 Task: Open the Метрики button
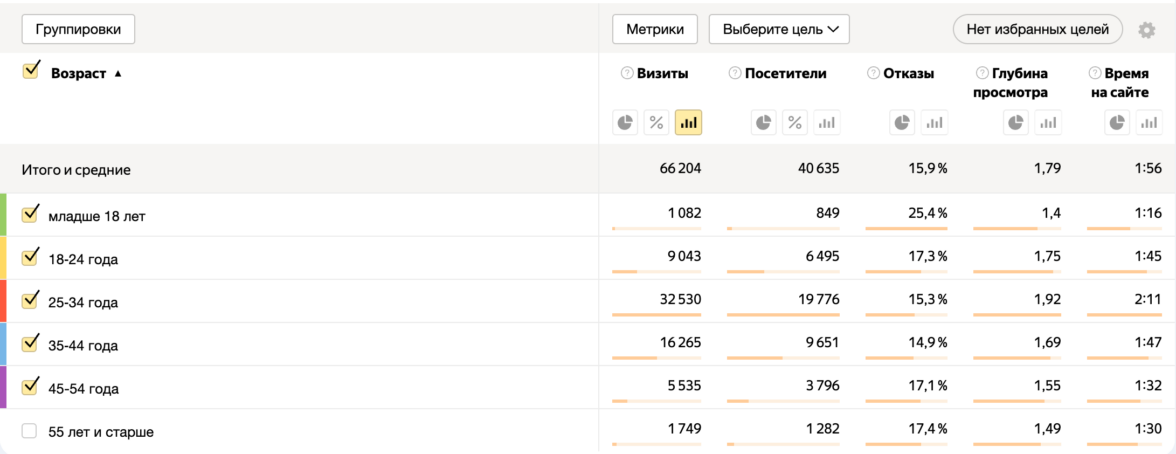[x=655, y=30]
